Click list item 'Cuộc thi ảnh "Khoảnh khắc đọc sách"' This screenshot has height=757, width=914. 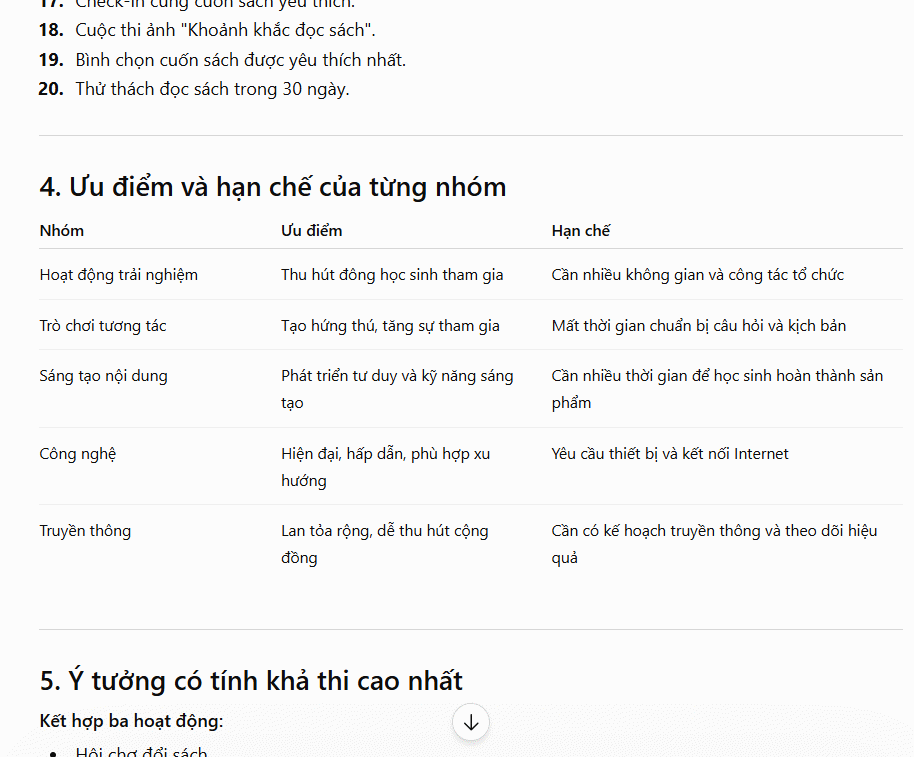[x=225, y=30]
